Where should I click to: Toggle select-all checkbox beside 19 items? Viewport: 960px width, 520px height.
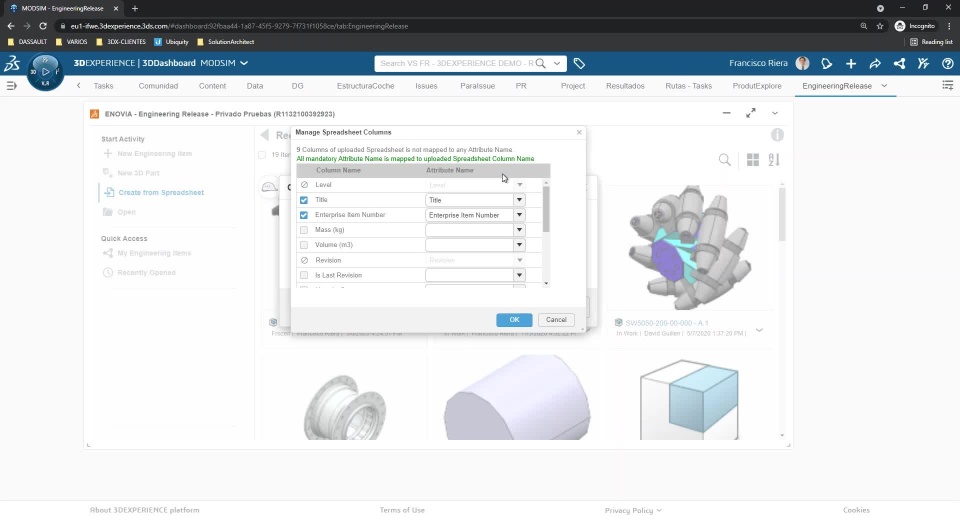pyautogui.click(x=262, y=155)
